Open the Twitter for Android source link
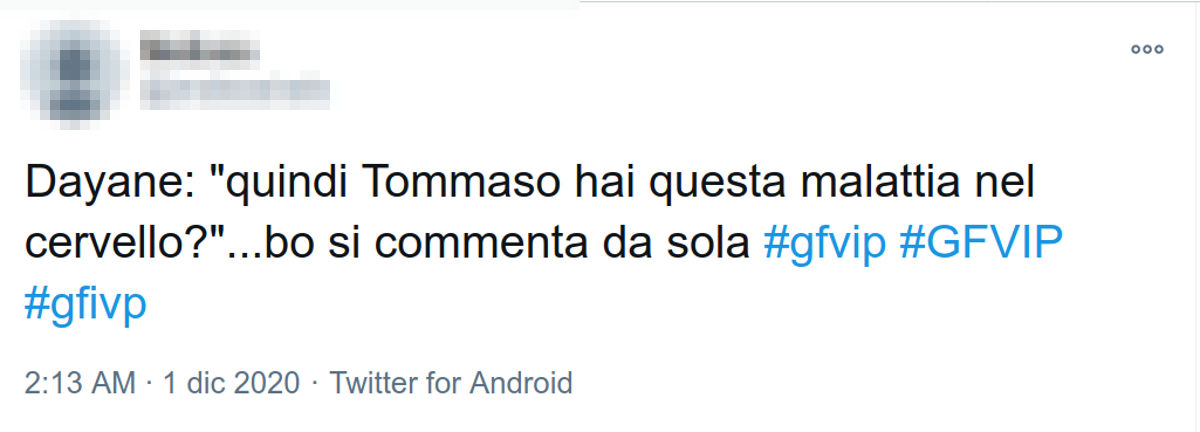The height and width of the screenshot is (432, 1200). (x=451, y=383)
